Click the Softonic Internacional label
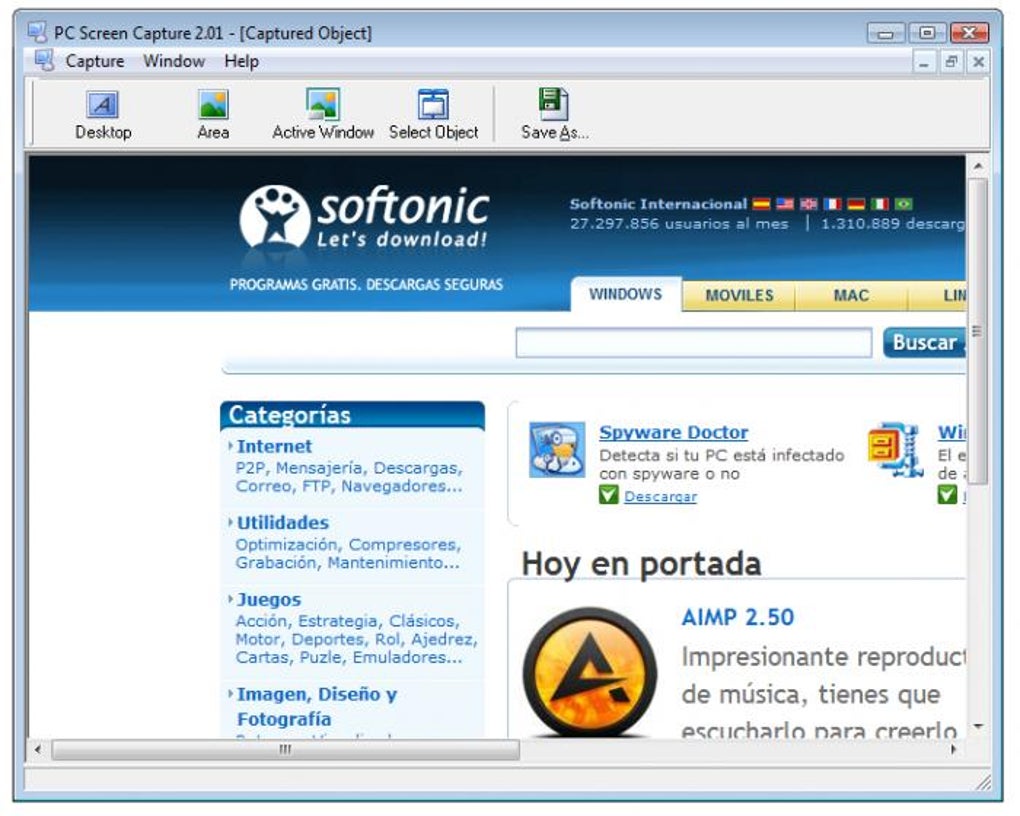 click(x=658, y=204)
